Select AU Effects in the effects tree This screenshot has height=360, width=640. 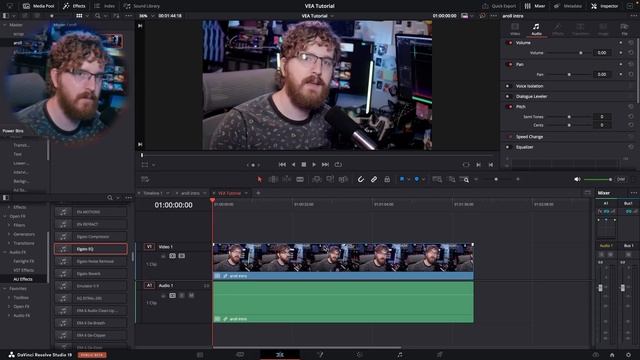[x=23, y=279]
